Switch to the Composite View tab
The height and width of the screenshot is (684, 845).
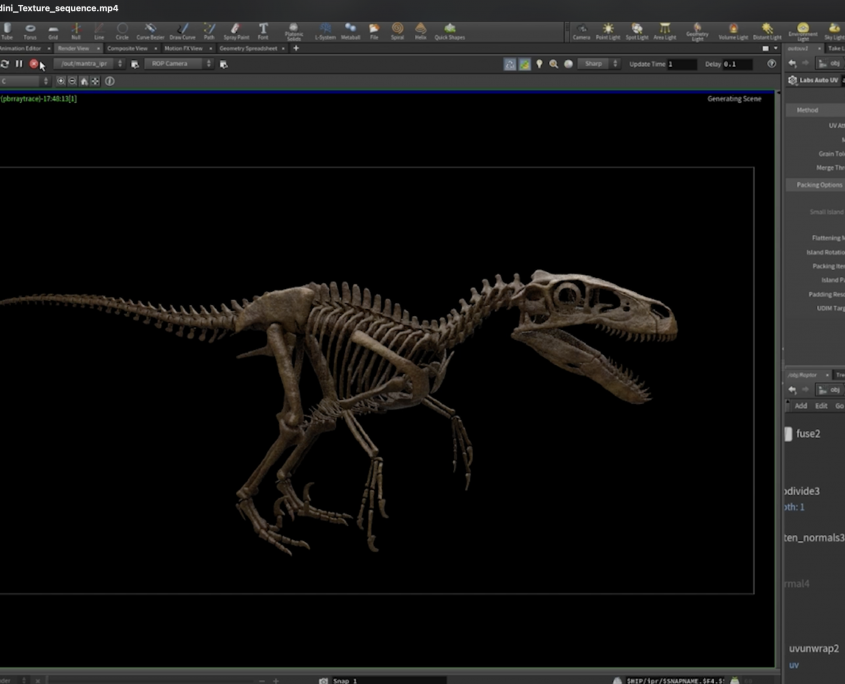127,48
